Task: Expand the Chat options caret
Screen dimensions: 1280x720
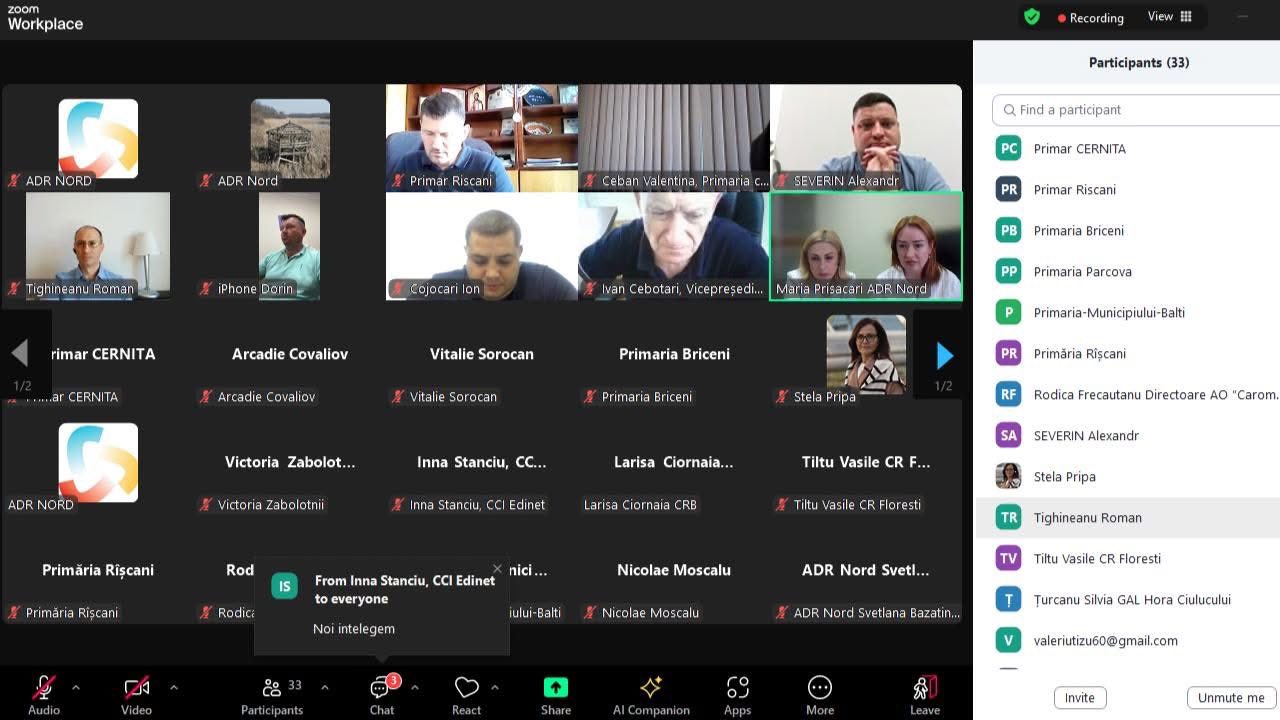Action: coord(414,688)
